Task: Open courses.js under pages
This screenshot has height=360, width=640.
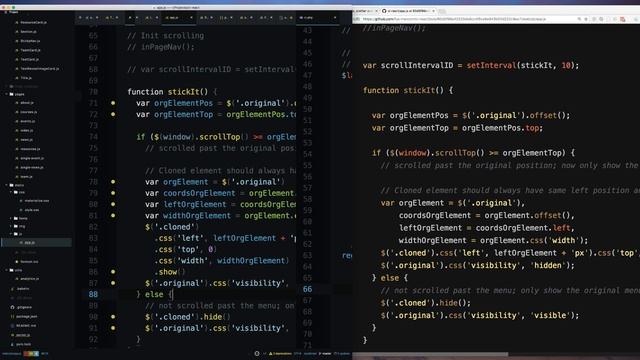Action: point(29,112)
